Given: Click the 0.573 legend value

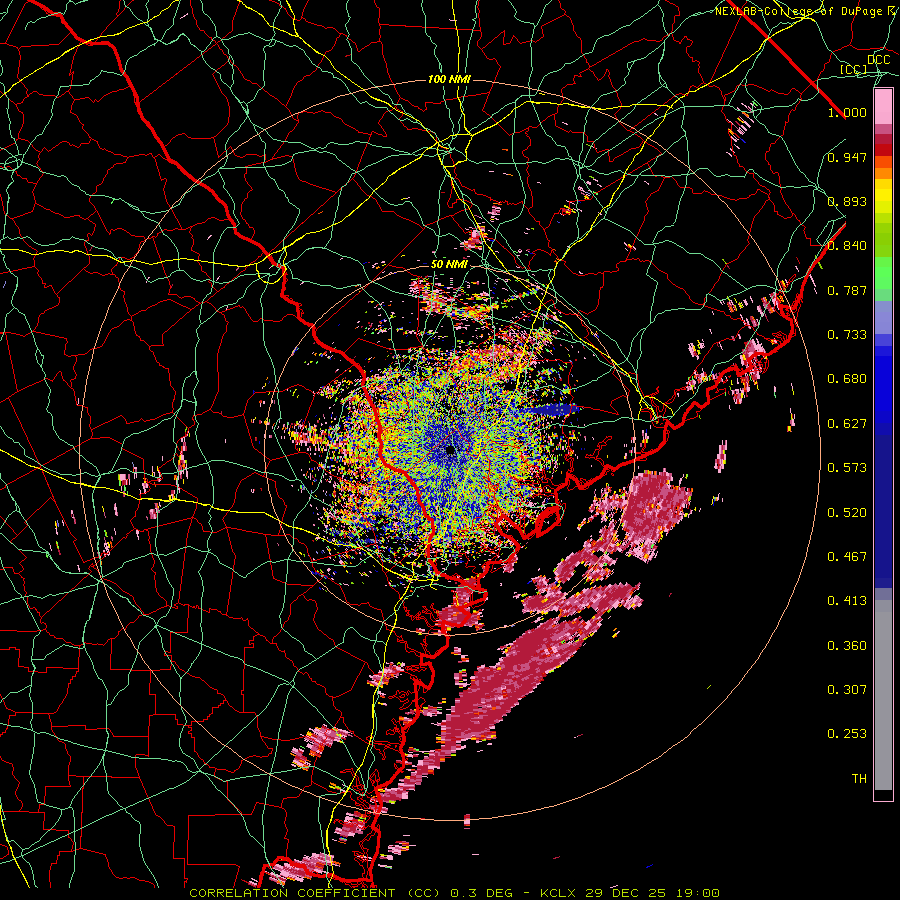Looking at the screenshot, I should click(x=847, y=468).
